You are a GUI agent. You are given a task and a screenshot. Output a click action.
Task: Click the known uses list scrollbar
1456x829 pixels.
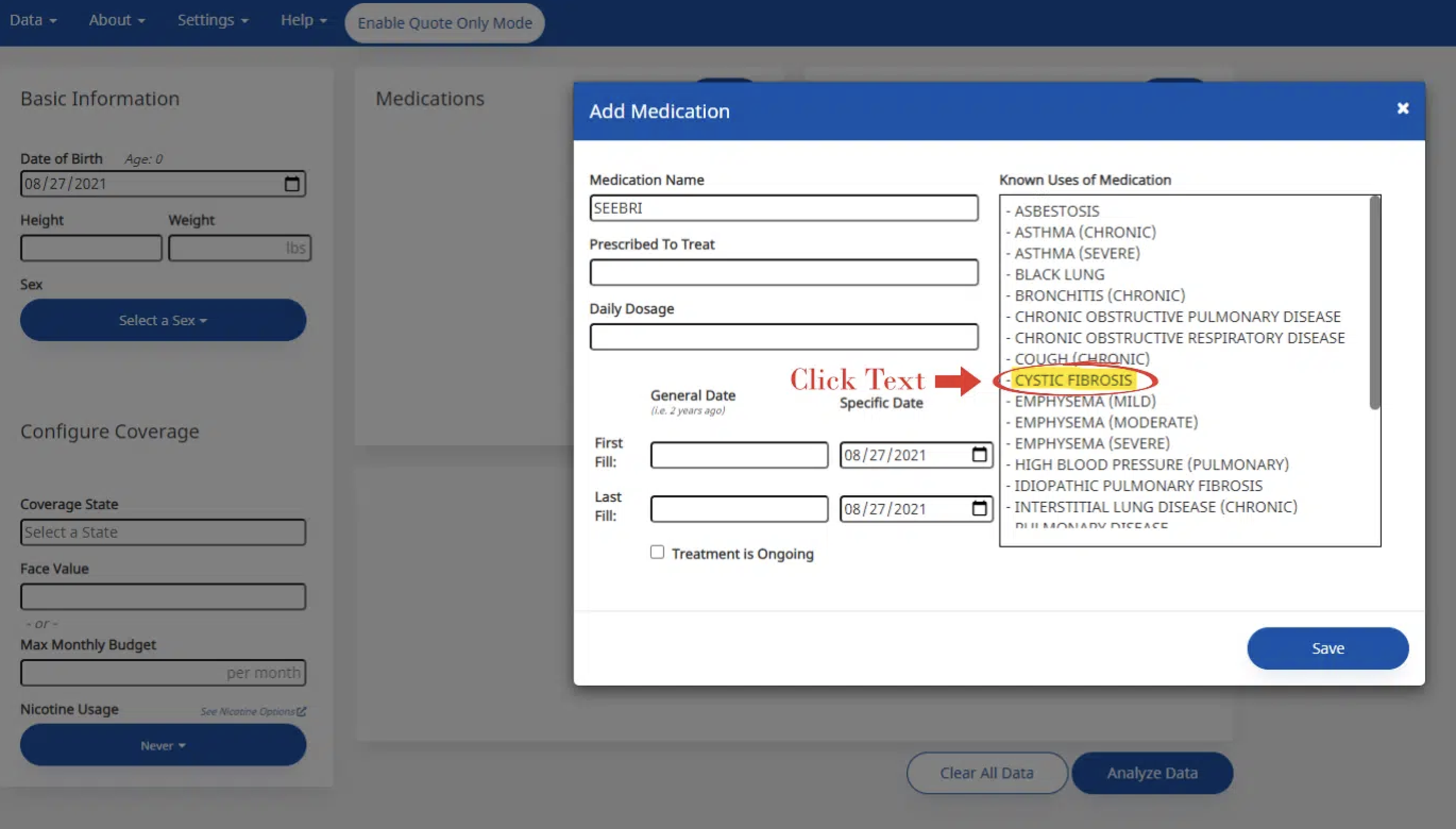coord(1374,303)
